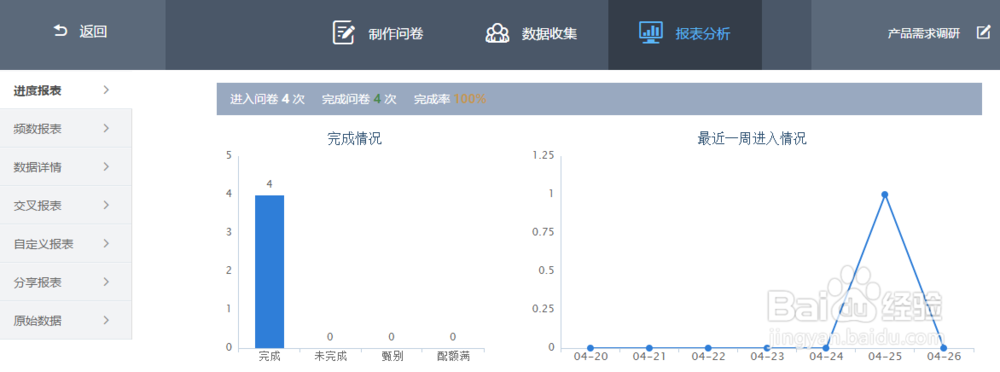Image resolution: width=1000 pixels, height=372 pixels.
Task: Click the 未完成 axis label
Action: [330, 357]
